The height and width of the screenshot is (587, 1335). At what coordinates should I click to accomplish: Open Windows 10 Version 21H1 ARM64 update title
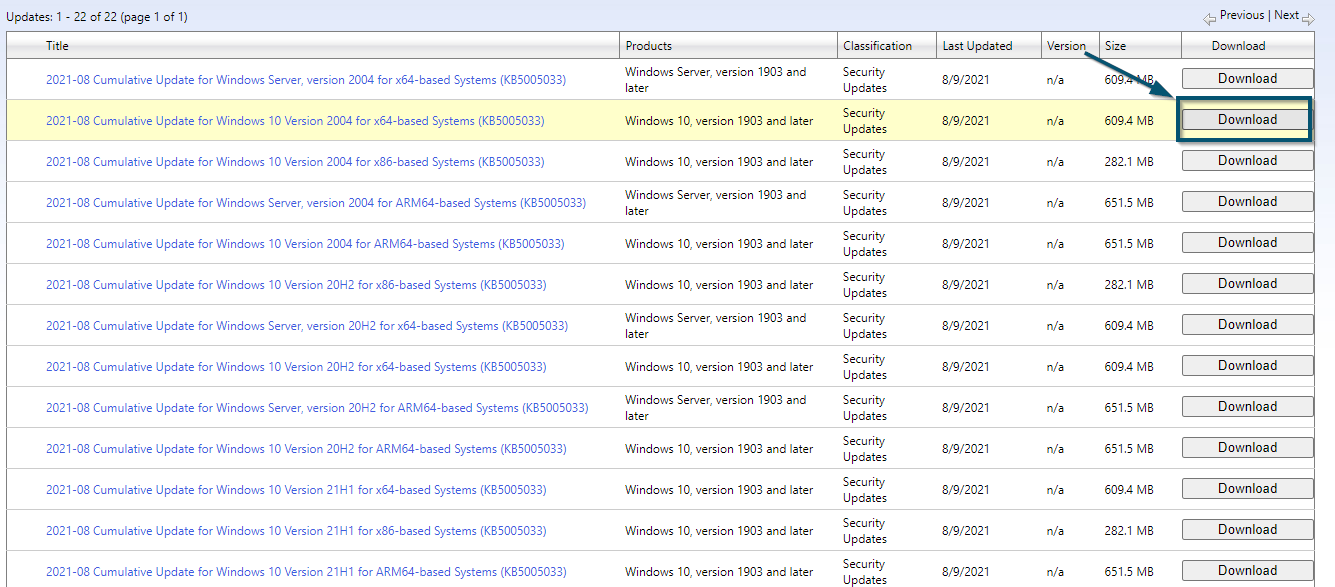[x=306, y=572]
